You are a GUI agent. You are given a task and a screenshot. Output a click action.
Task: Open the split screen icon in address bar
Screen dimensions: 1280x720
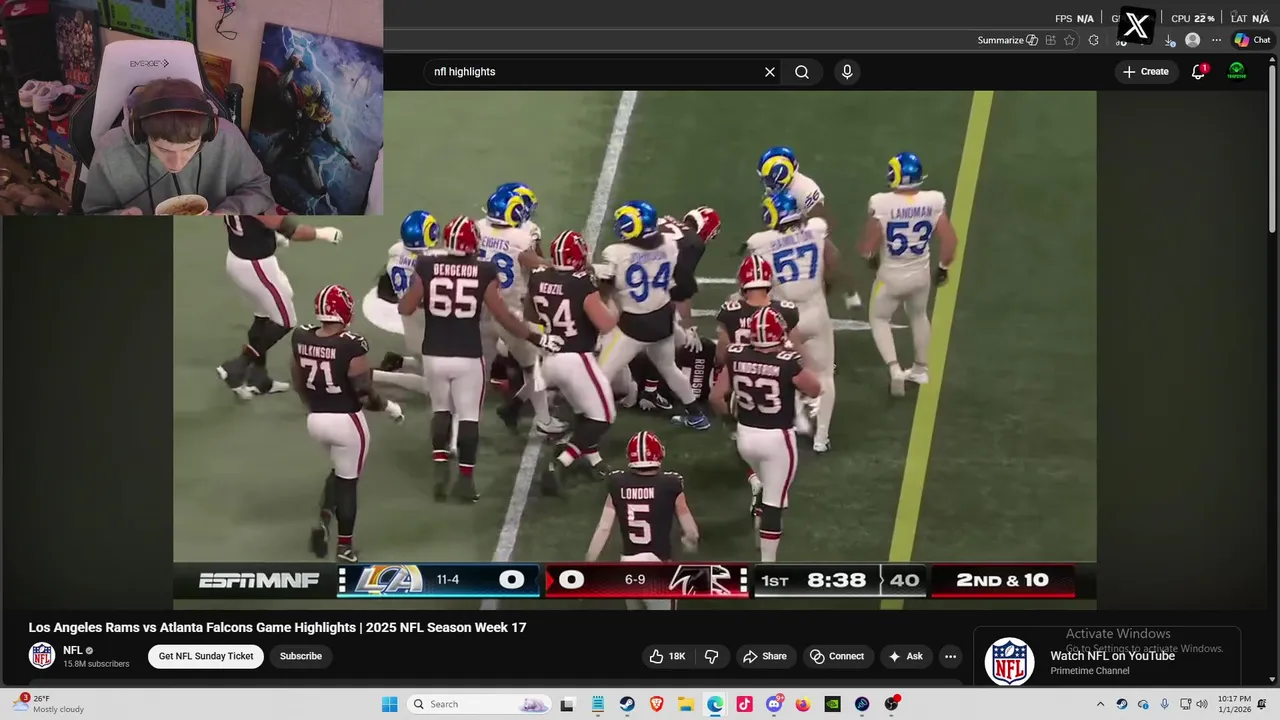click(1051, 40)
